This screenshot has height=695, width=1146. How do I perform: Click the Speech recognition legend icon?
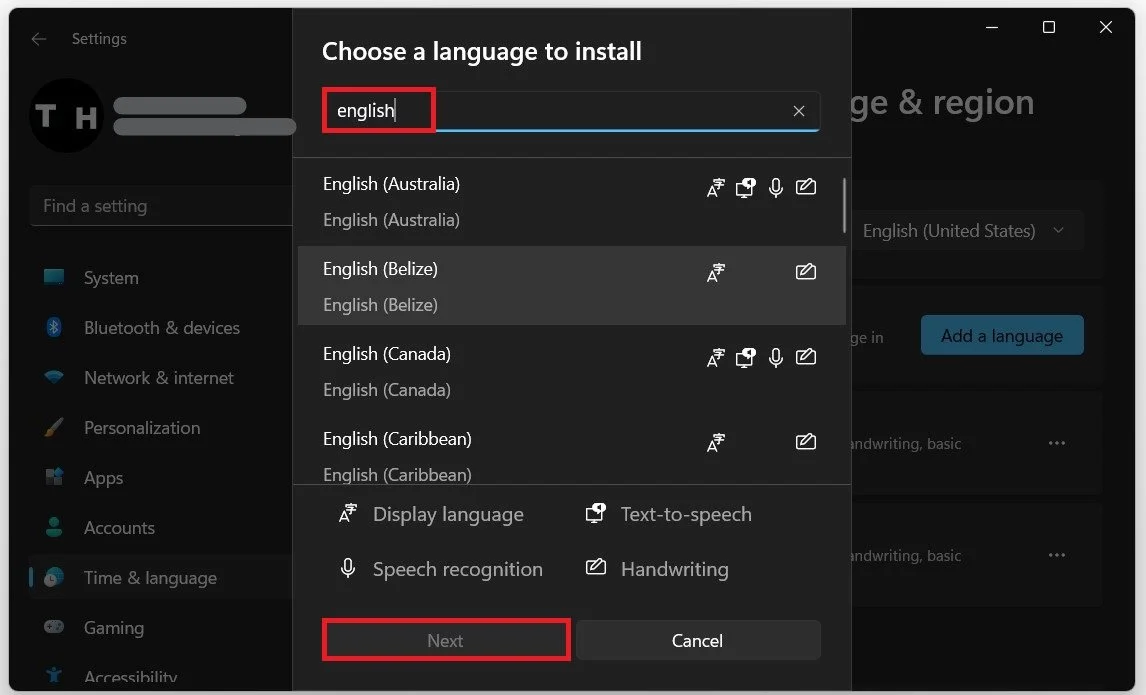pos(347,568)
